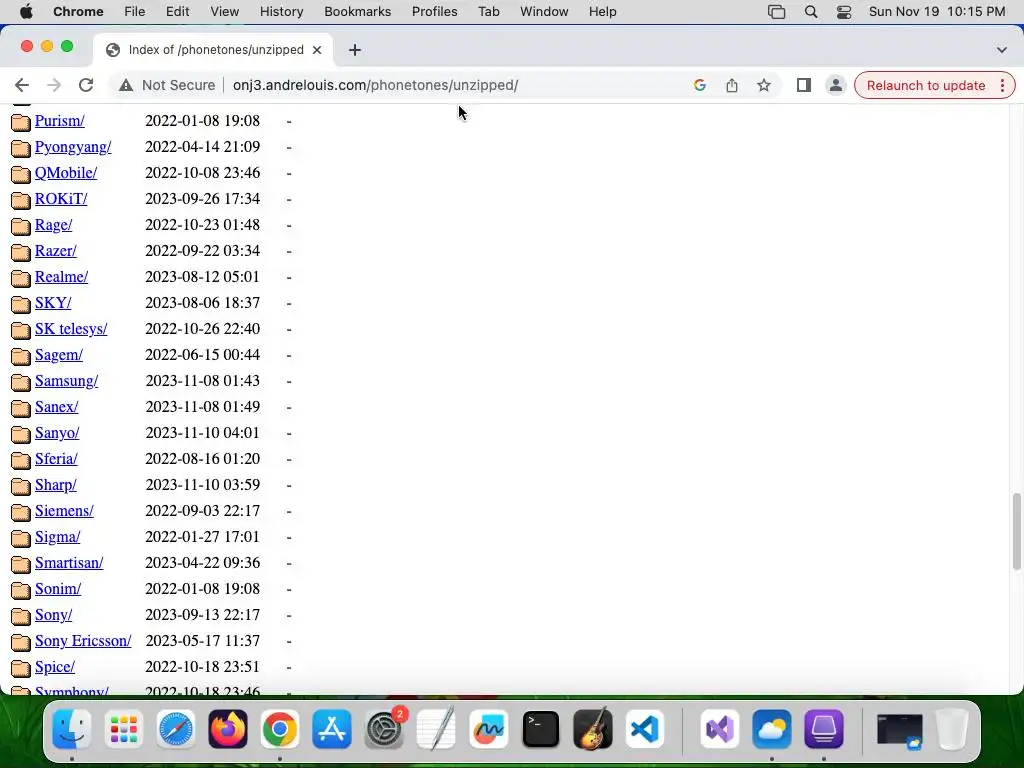Open Control Center in menu bar
Image resolution: width=1024 pixels, height=768 pixels.
click(844, 12)
